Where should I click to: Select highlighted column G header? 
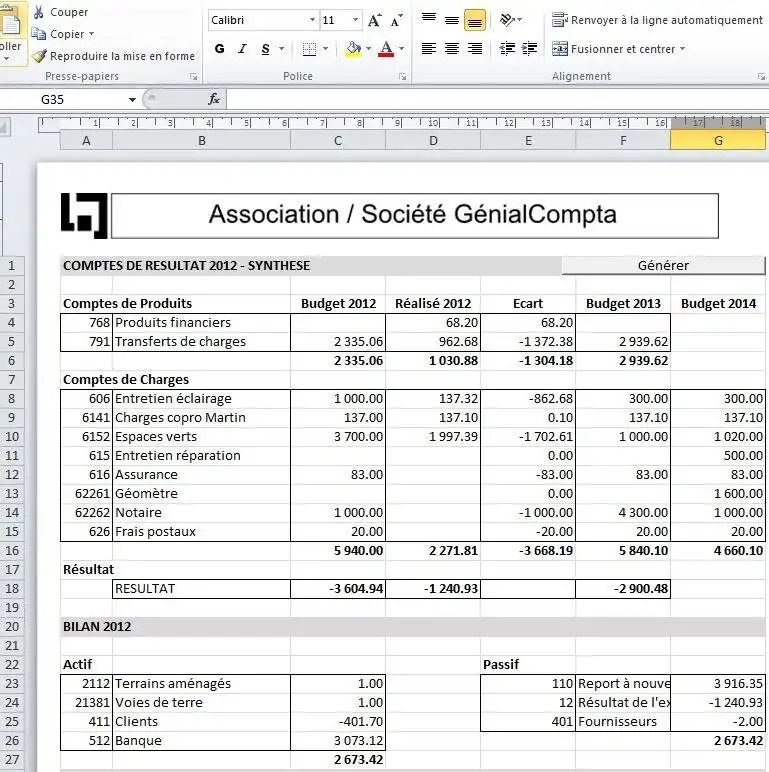coord(718,141)
